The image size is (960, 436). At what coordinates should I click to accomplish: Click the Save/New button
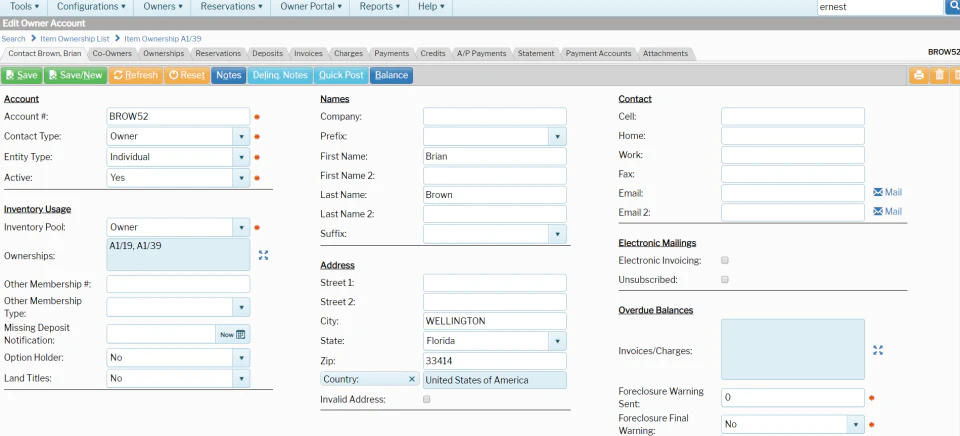coord(76,75)
